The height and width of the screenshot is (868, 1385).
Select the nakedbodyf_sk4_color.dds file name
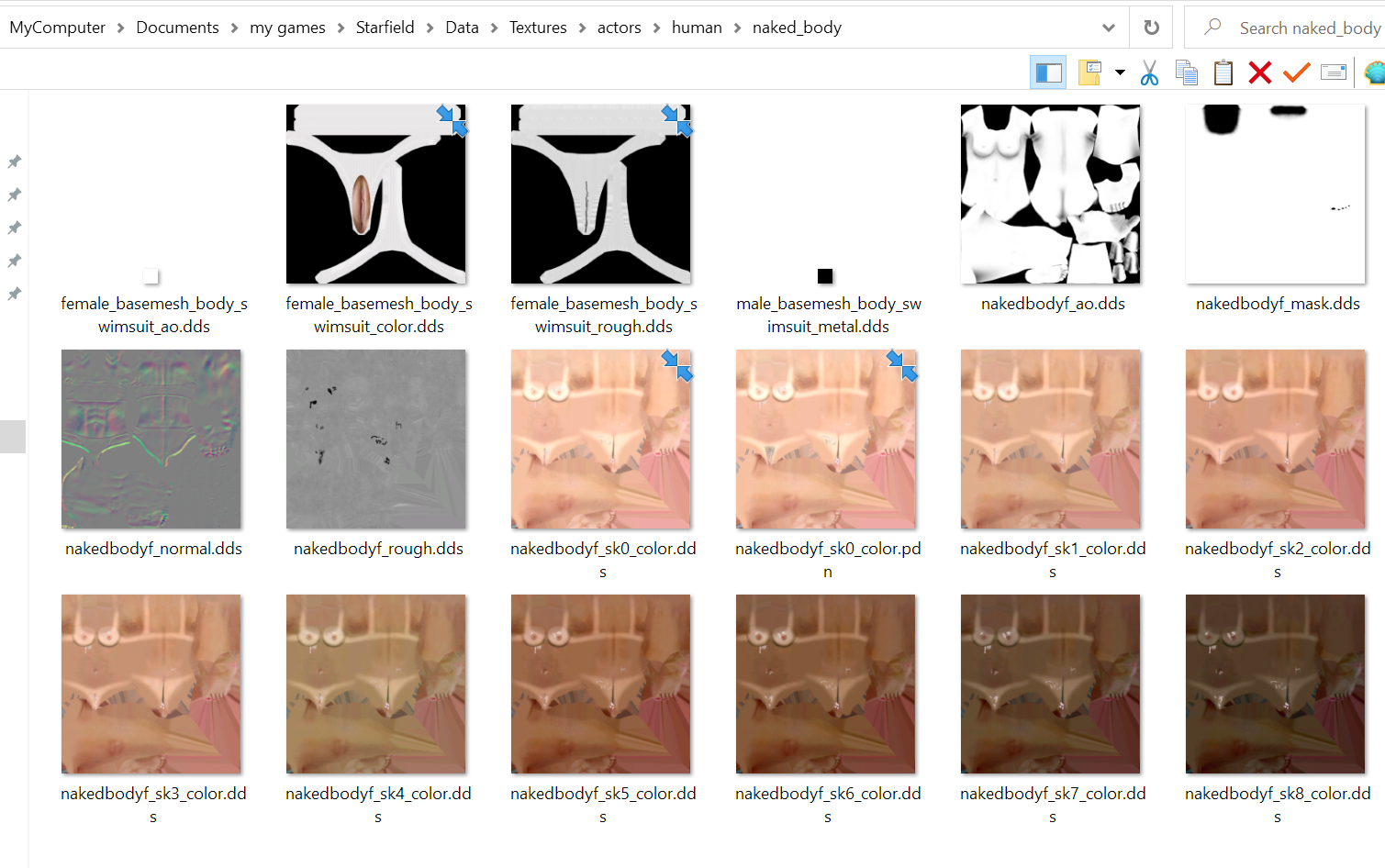pyautogui.click(x=378, y=805)
